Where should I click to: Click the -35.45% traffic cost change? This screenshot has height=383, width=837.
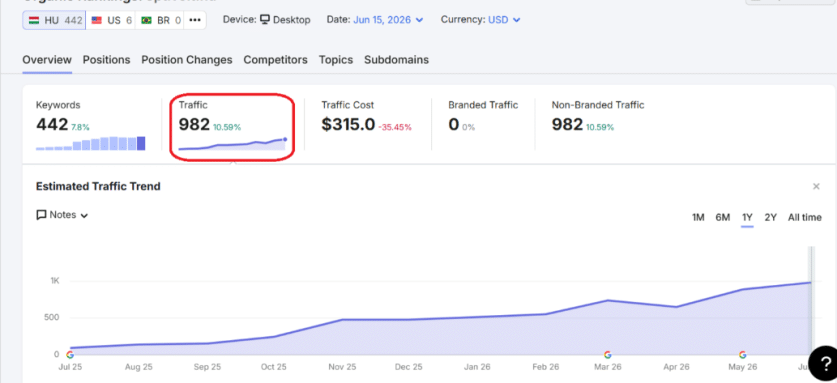395,128
